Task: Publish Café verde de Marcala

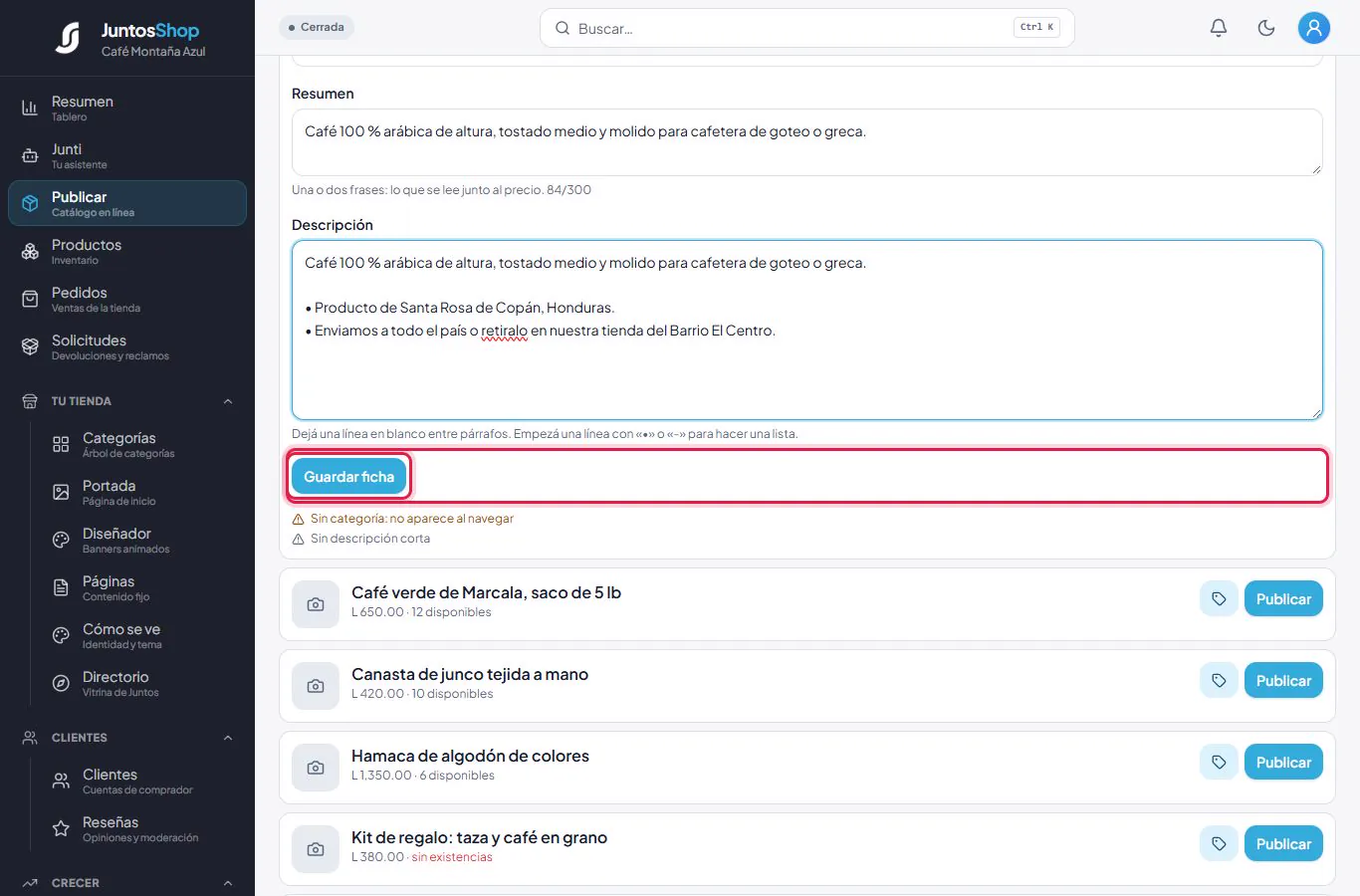Action: (1283, 598)
